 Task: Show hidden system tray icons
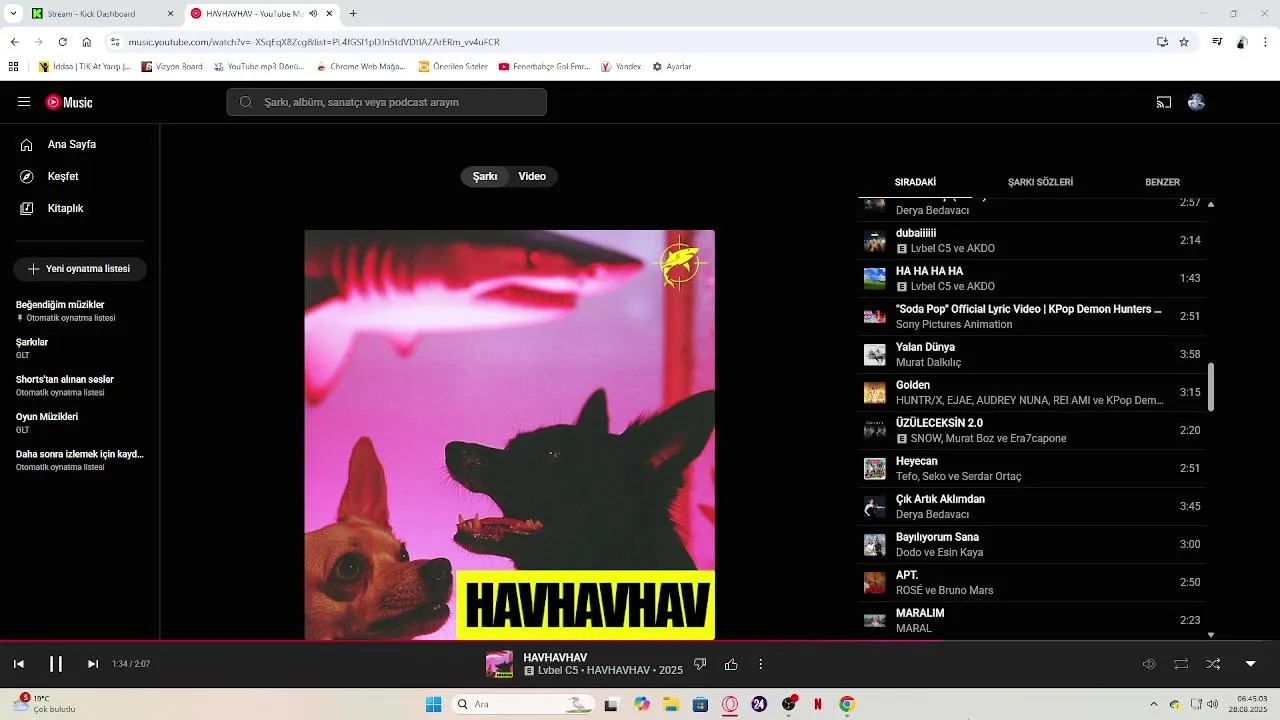coord(1153,704)
